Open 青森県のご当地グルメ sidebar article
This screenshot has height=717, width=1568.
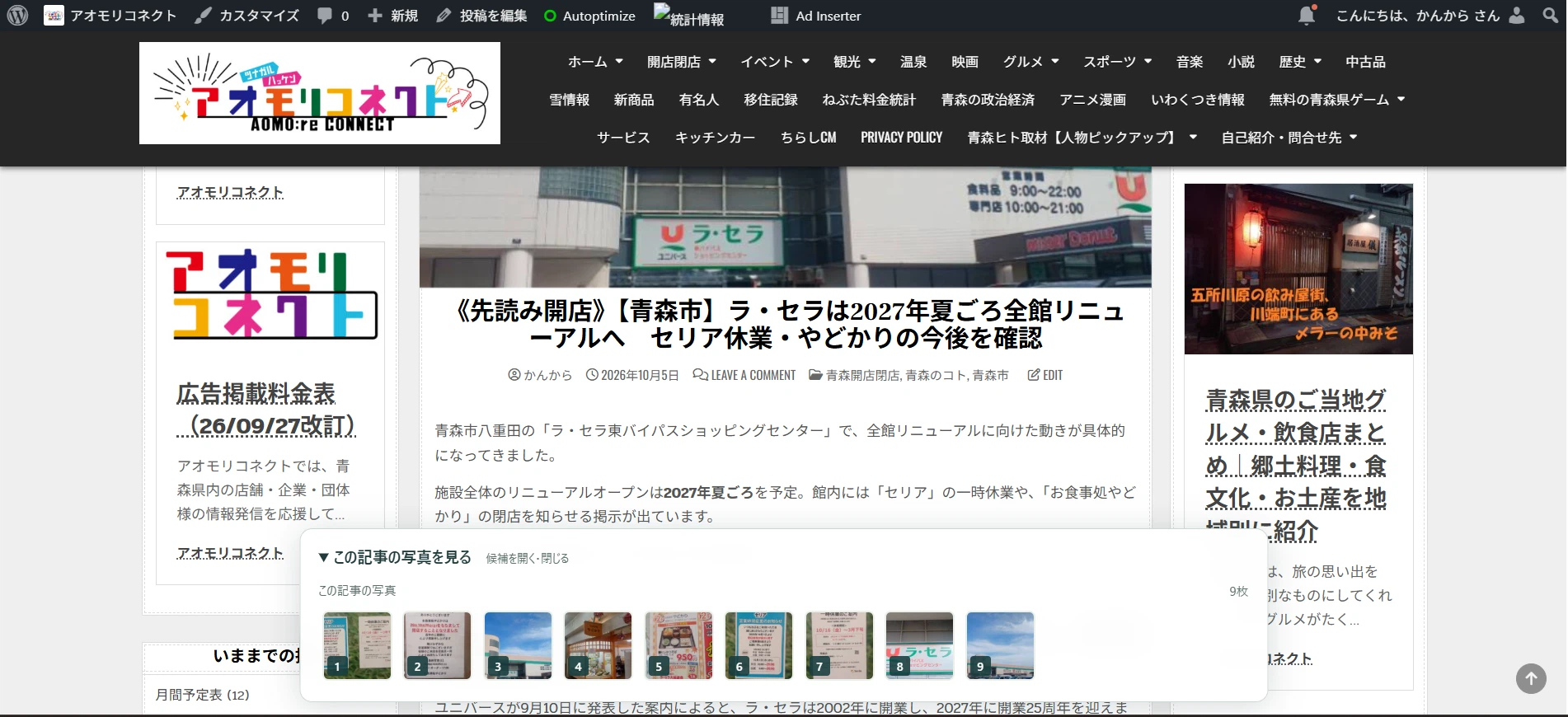[1296, 466]
